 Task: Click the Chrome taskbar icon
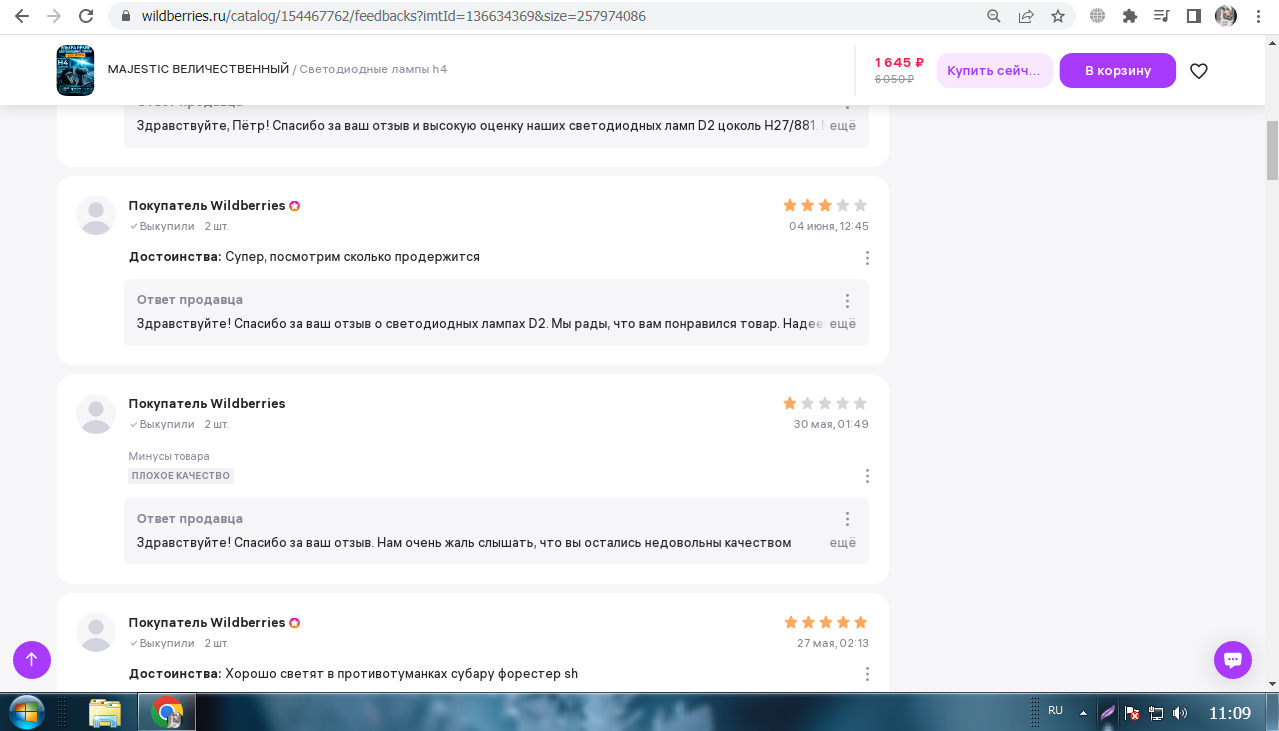pyautogui.click(x=166, y=712)
